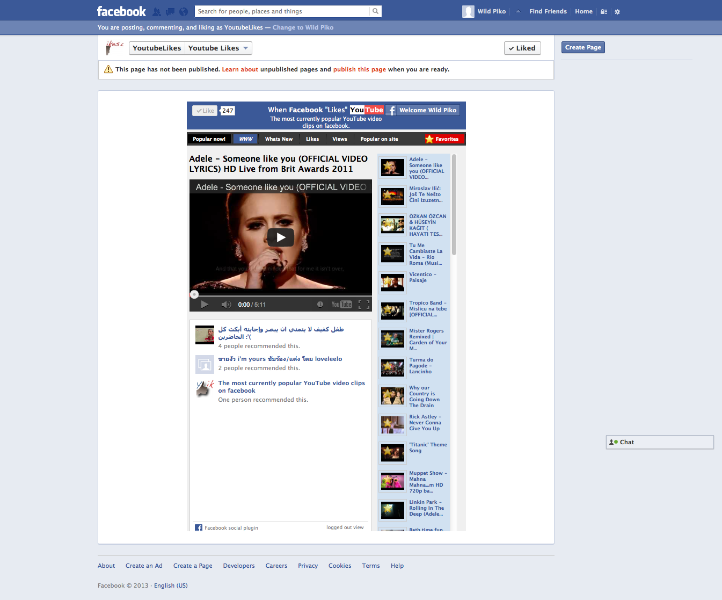Image resolution: width=722 pixels, height=600 pixels.
Task: Open the Why our Country is Going Down video
Action: (413, 396)
